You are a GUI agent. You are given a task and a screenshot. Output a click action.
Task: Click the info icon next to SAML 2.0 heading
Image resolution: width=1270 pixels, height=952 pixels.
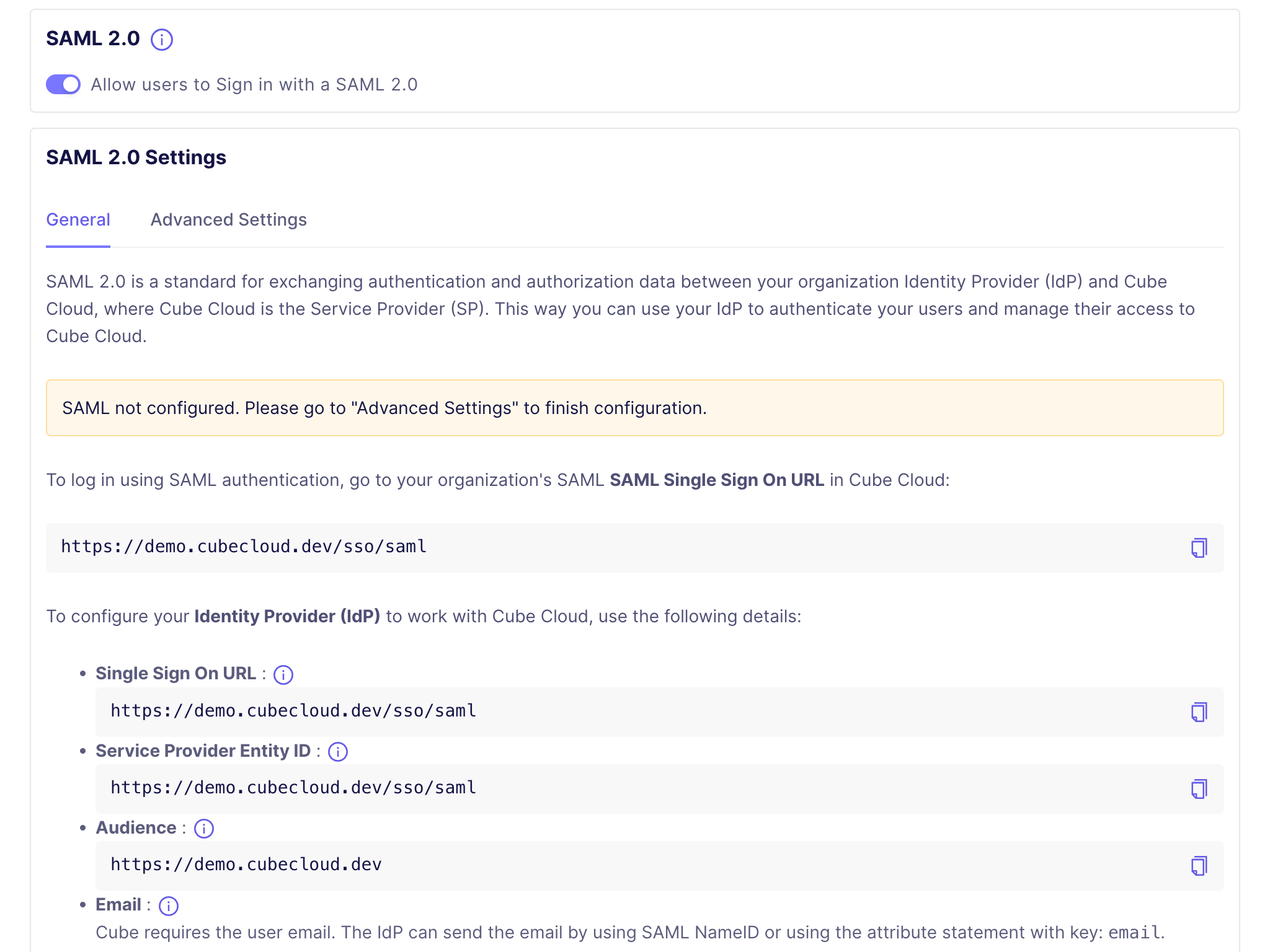pyautogui.click(x=162, y=40)
